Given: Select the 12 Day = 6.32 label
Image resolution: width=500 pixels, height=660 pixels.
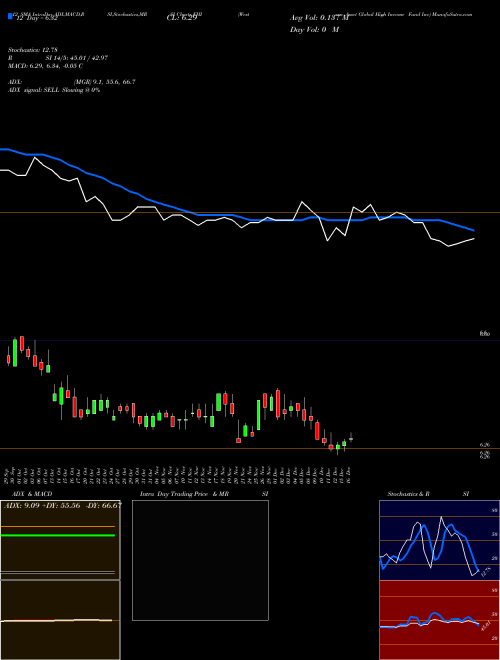Looking at the screenshot, I should click(37, 19).
